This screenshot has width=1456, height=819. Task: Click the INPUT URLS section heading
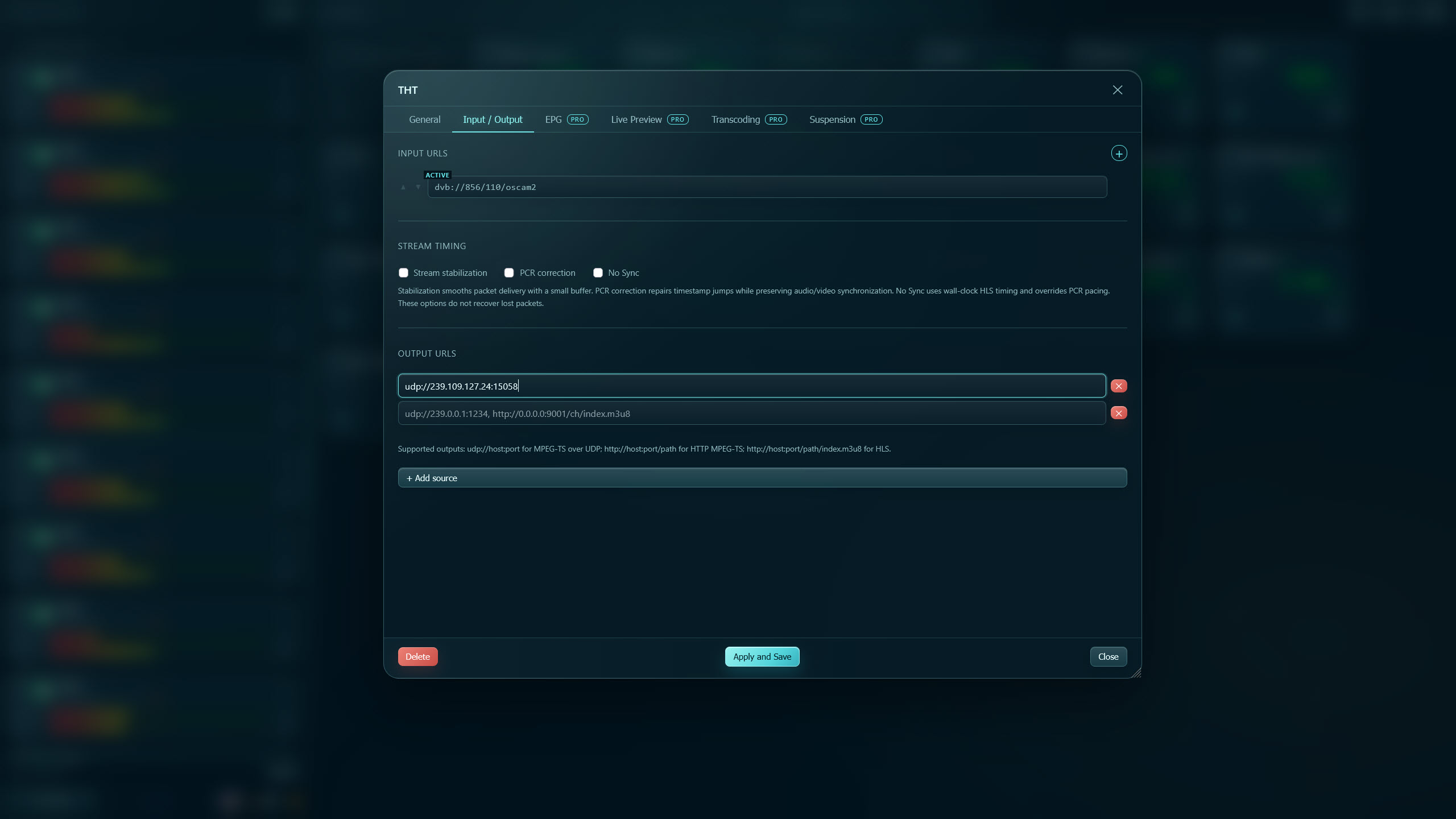423,154
